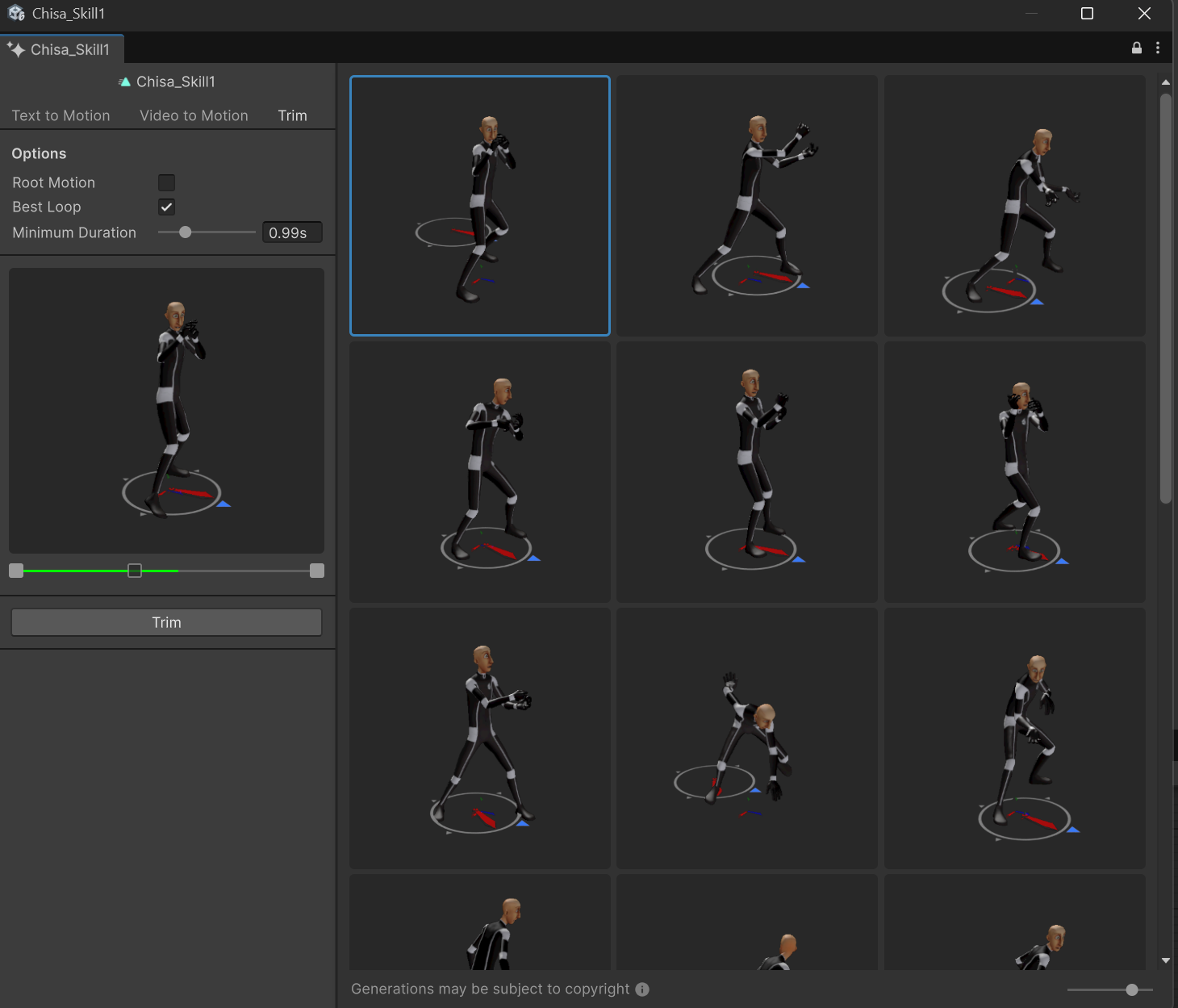
Task: Click the Chisa_Skill1 asset name header
Action: tap(176, 82)
